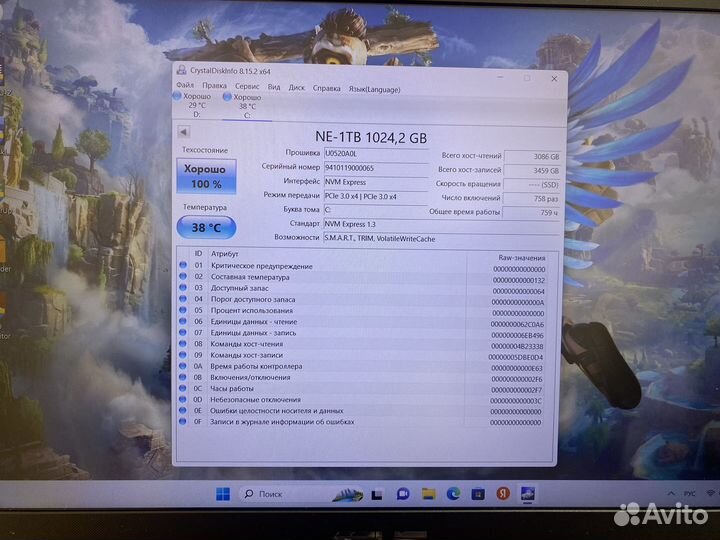Screen dimensions: 720x540
Task: Click status dot of Часы работы row
Action: [183, 388]
